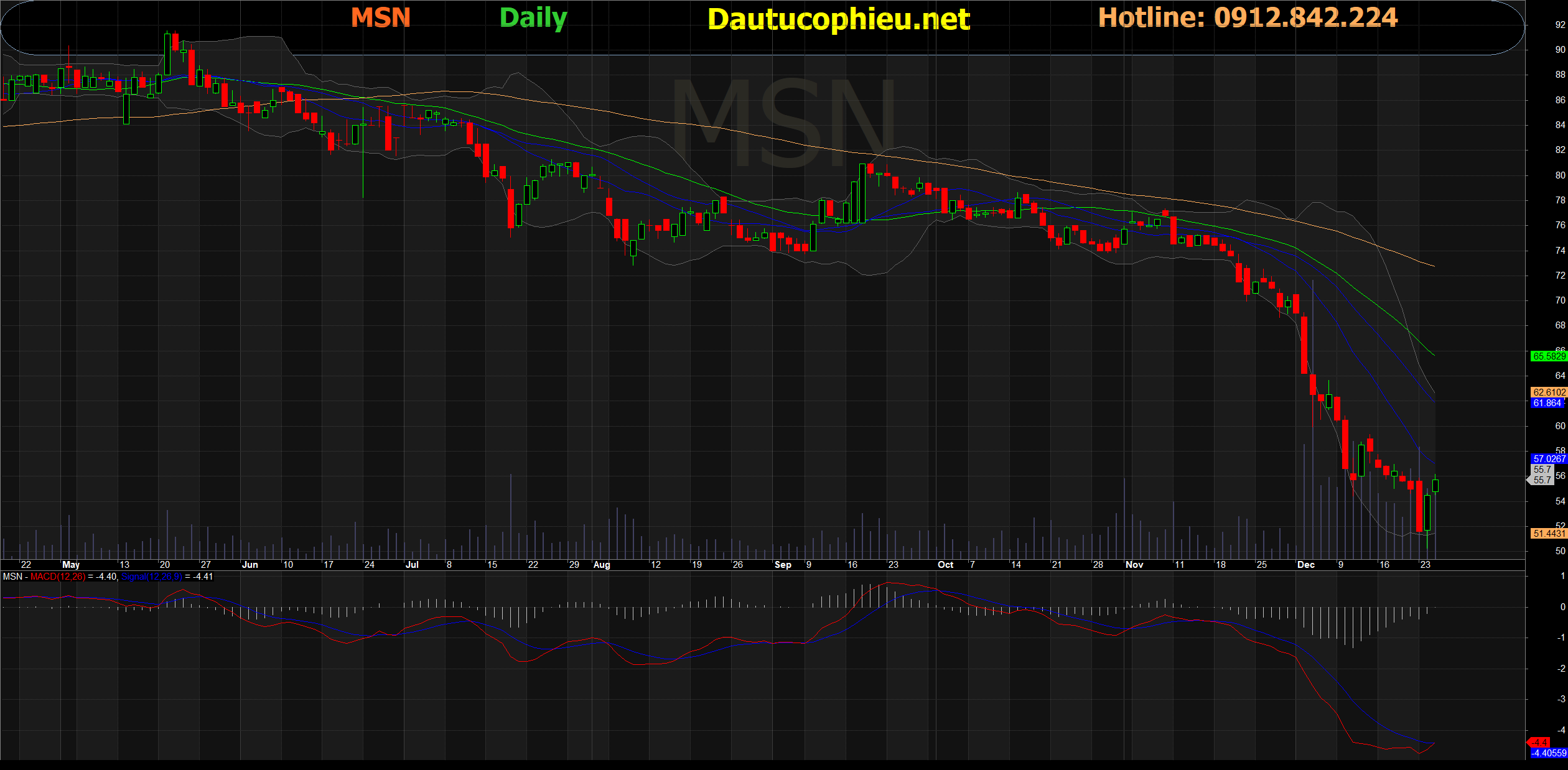Click the blue Signal(12,26,9) indicator label
Image resolution: width=1568 pixels, height=770 pixels.
coord(151,577)
